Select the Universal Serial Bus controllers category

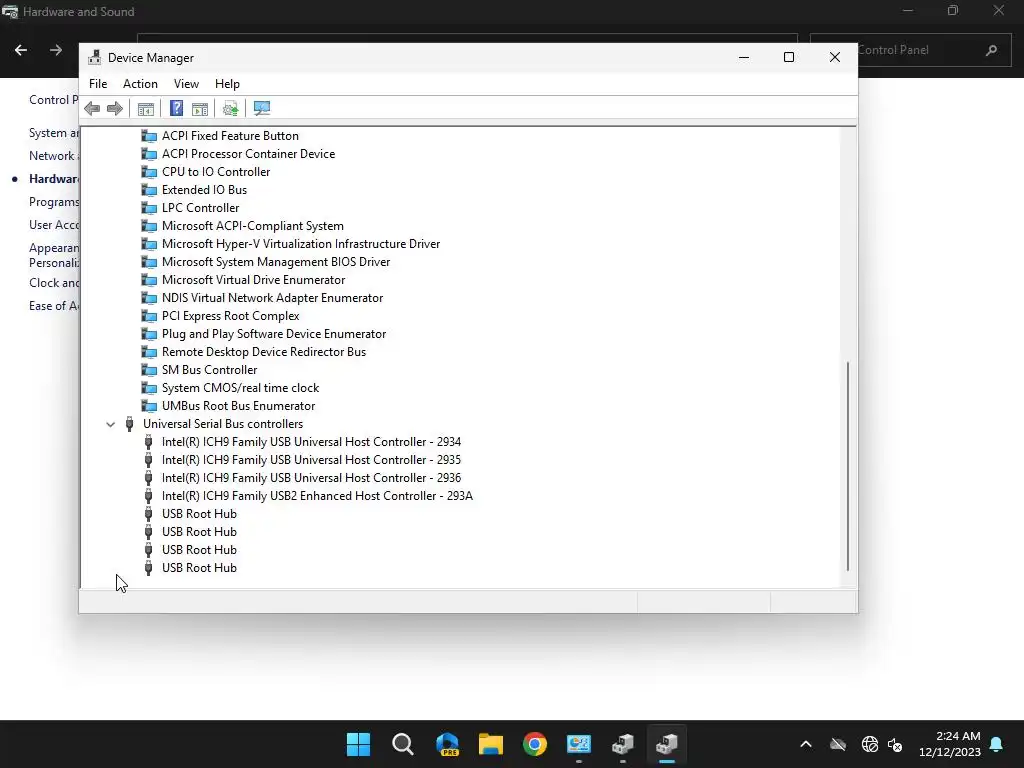(223, 424)
